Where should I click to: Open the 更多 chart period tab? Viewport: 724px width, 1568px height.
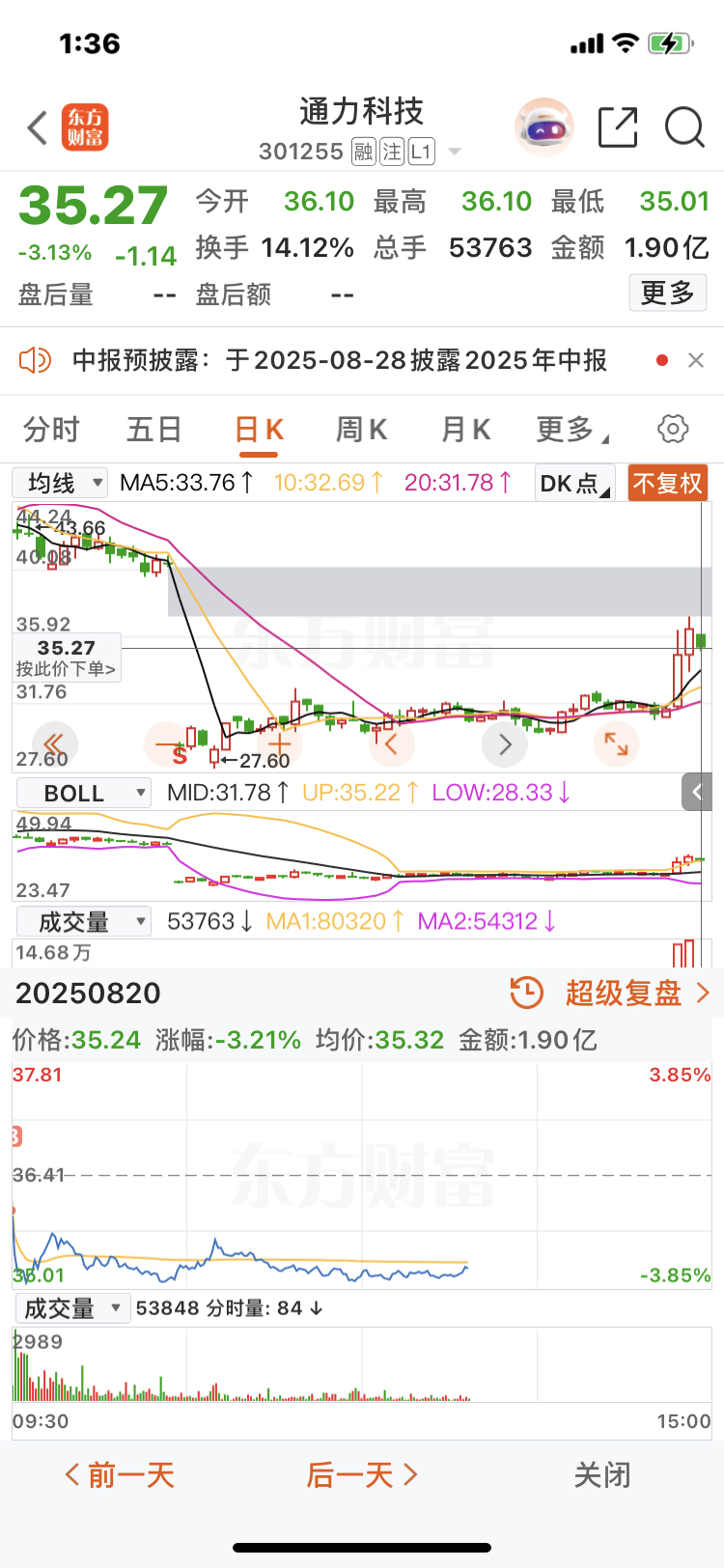point(571,429)
